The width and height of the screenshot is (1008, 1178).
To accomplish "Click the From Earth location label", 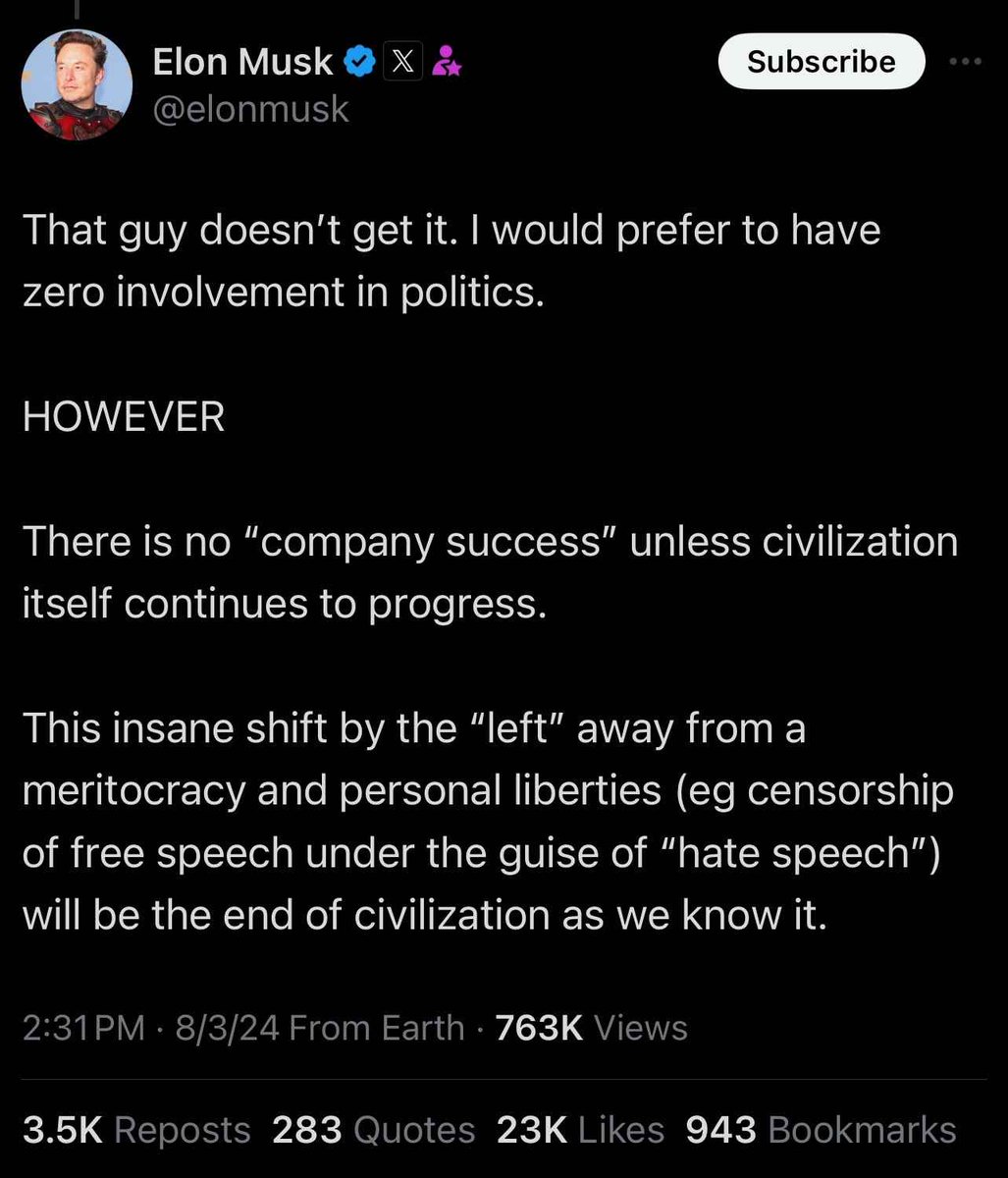I will click(378, 1028).
